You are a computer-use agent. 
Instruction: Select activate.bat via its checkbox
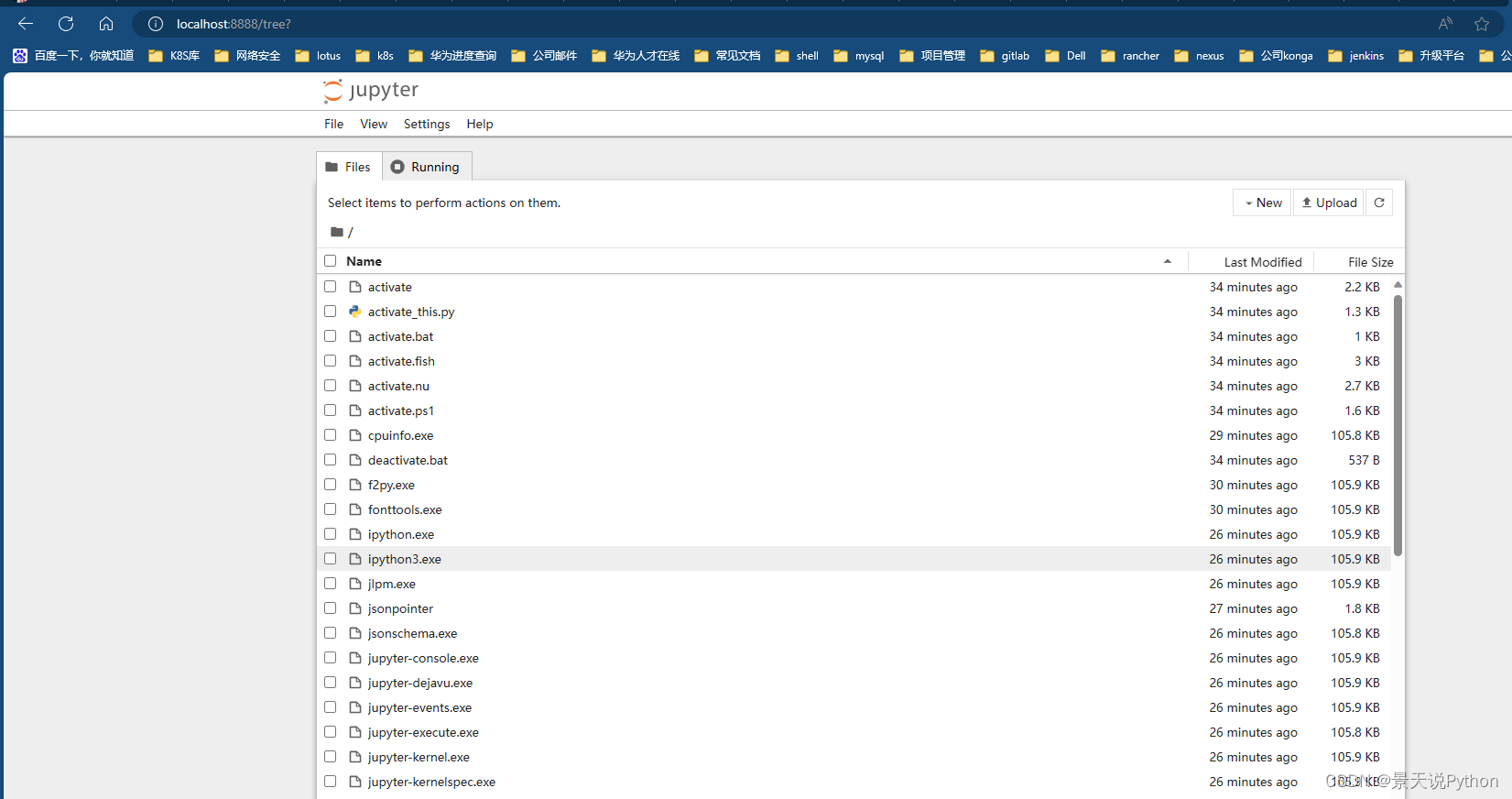pyautogui.click(x=331, y=336)
